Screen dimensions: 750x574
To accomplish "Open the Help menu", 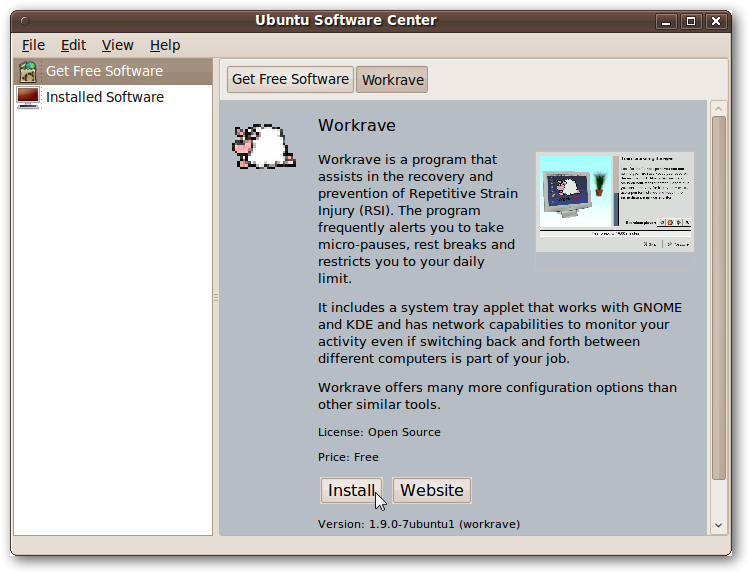I will click(x=165, y=45).
